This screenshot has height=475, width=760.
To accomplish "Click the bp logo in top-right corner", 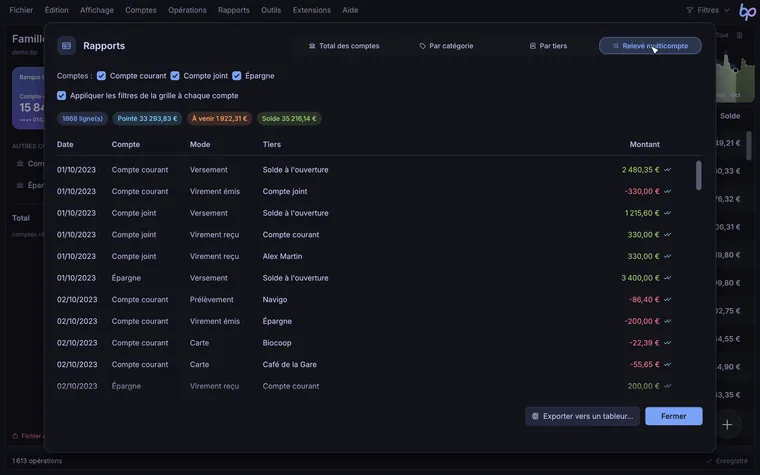I will pyautogui.click(x=747, y=11).
